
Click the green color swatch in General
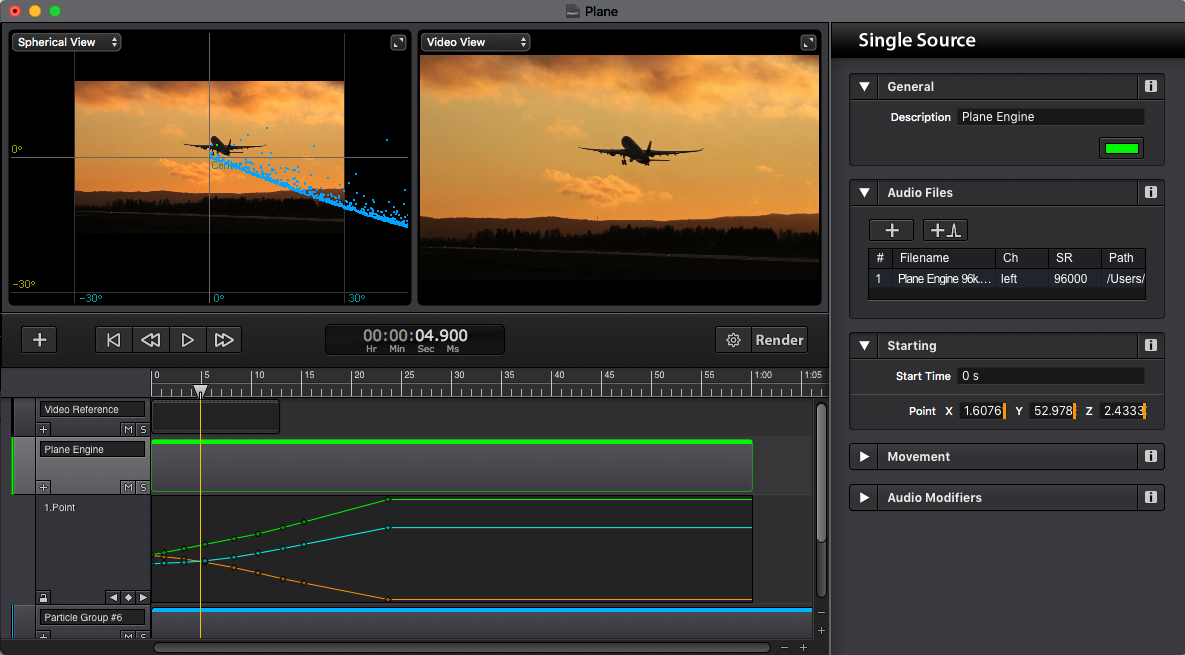coord(1121,149)
